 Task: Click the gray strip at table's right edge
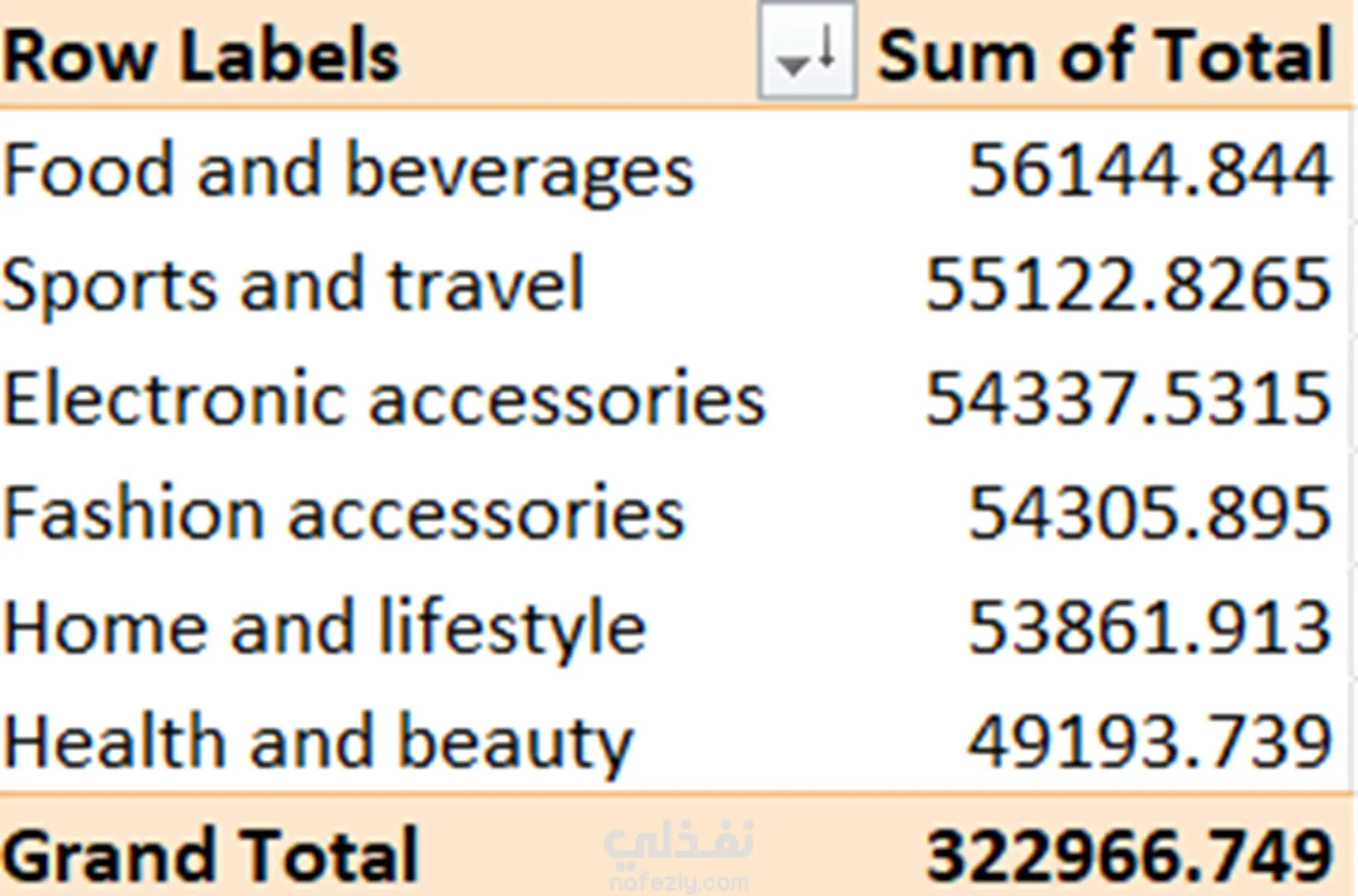coord(1354,453)
